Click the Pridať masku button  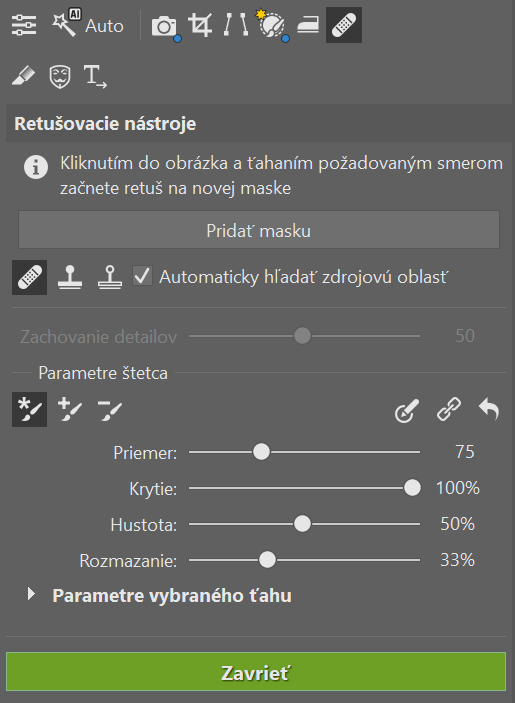pos(259,230)
